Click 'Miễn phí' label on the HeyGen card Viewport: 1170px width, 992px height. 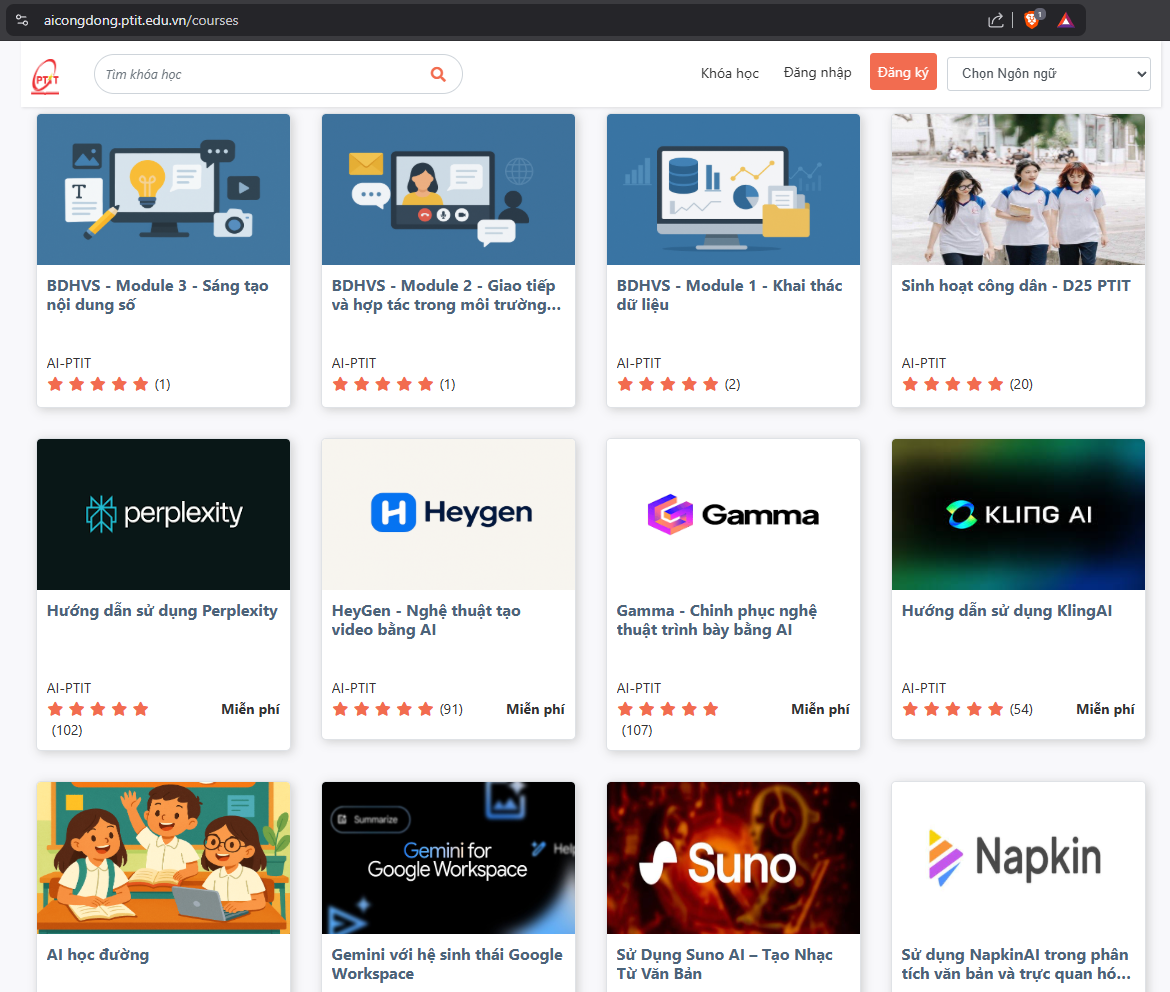[x=535, y=709]
